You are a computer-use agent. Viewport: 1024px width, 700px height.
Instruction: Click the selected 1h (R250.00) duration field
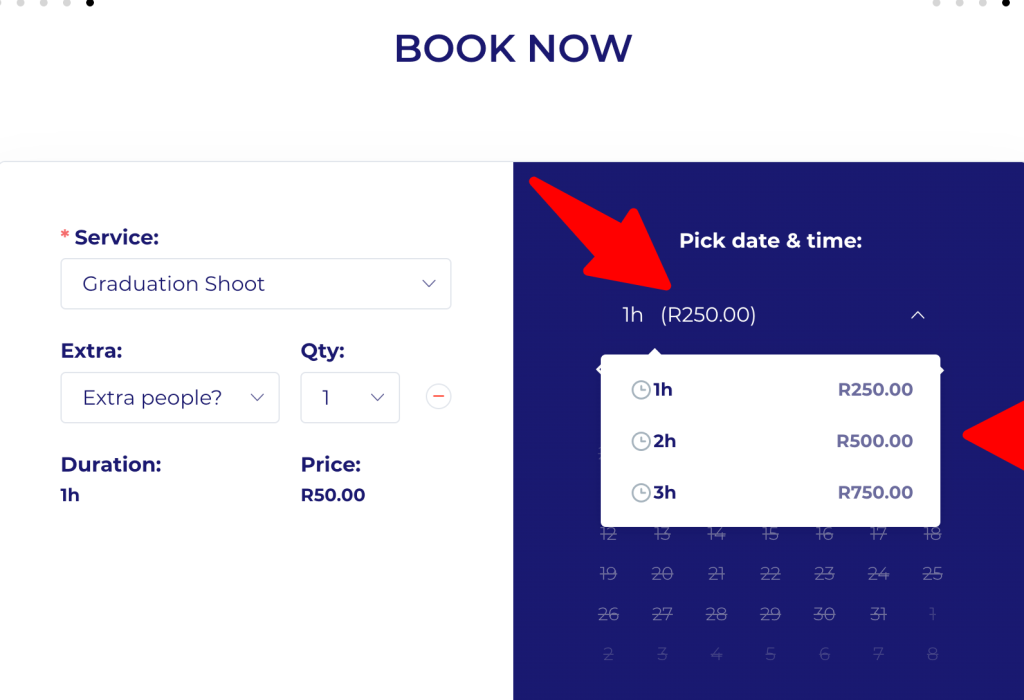pos(690,315)
